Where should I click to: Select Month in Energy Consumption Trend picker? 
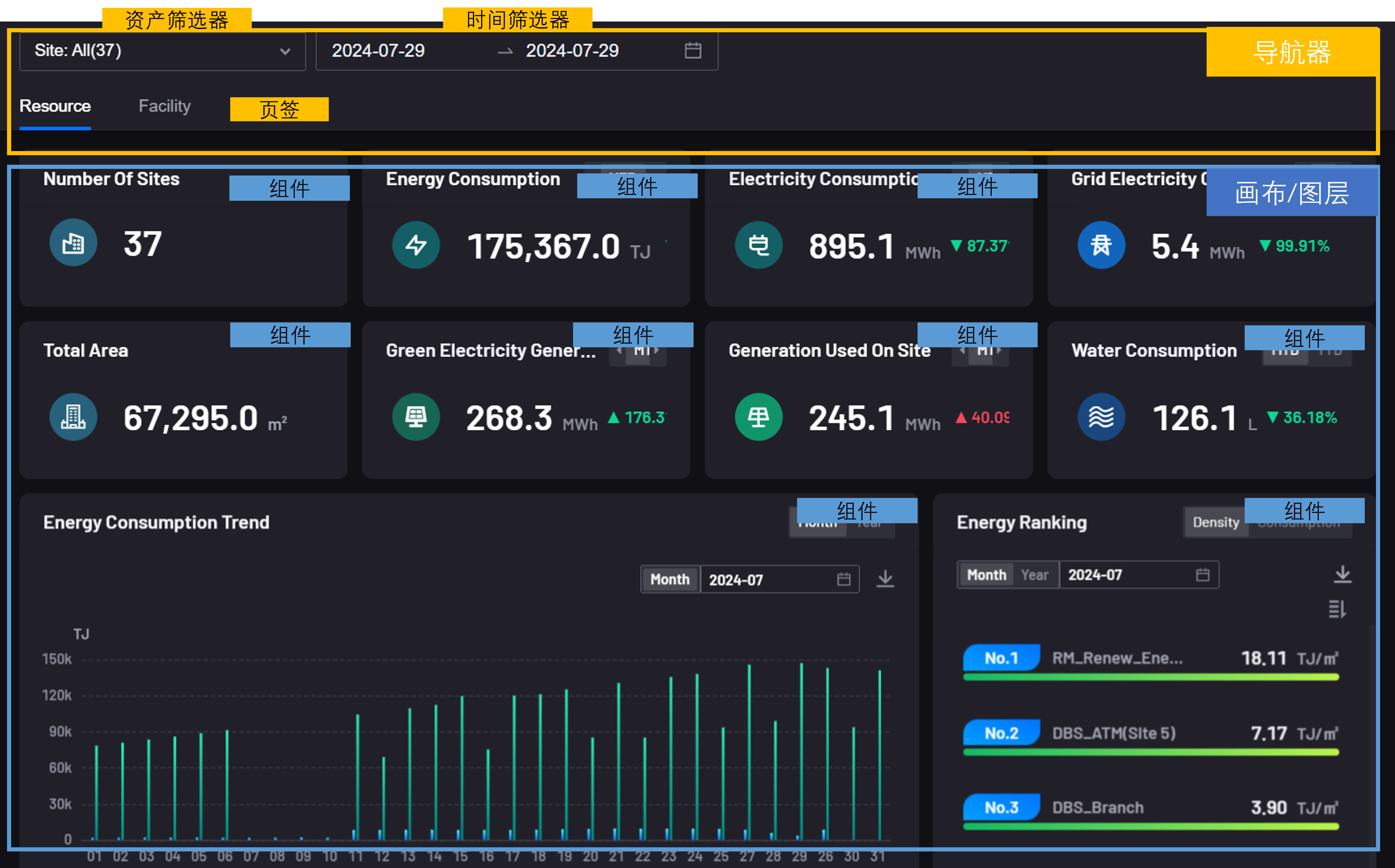670,579
